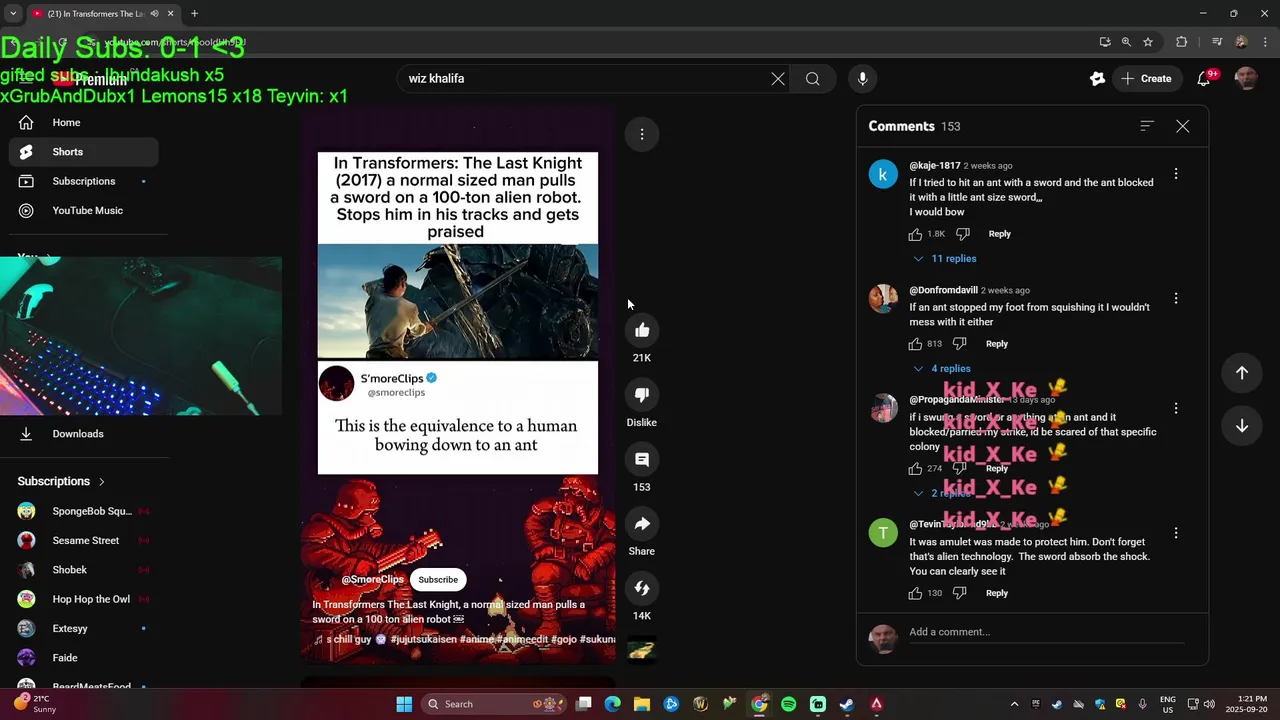The width and height of the screenshot is (1280, 720).
Task: Open options menu for @kaje-1817's comment
Action: 1176,174
